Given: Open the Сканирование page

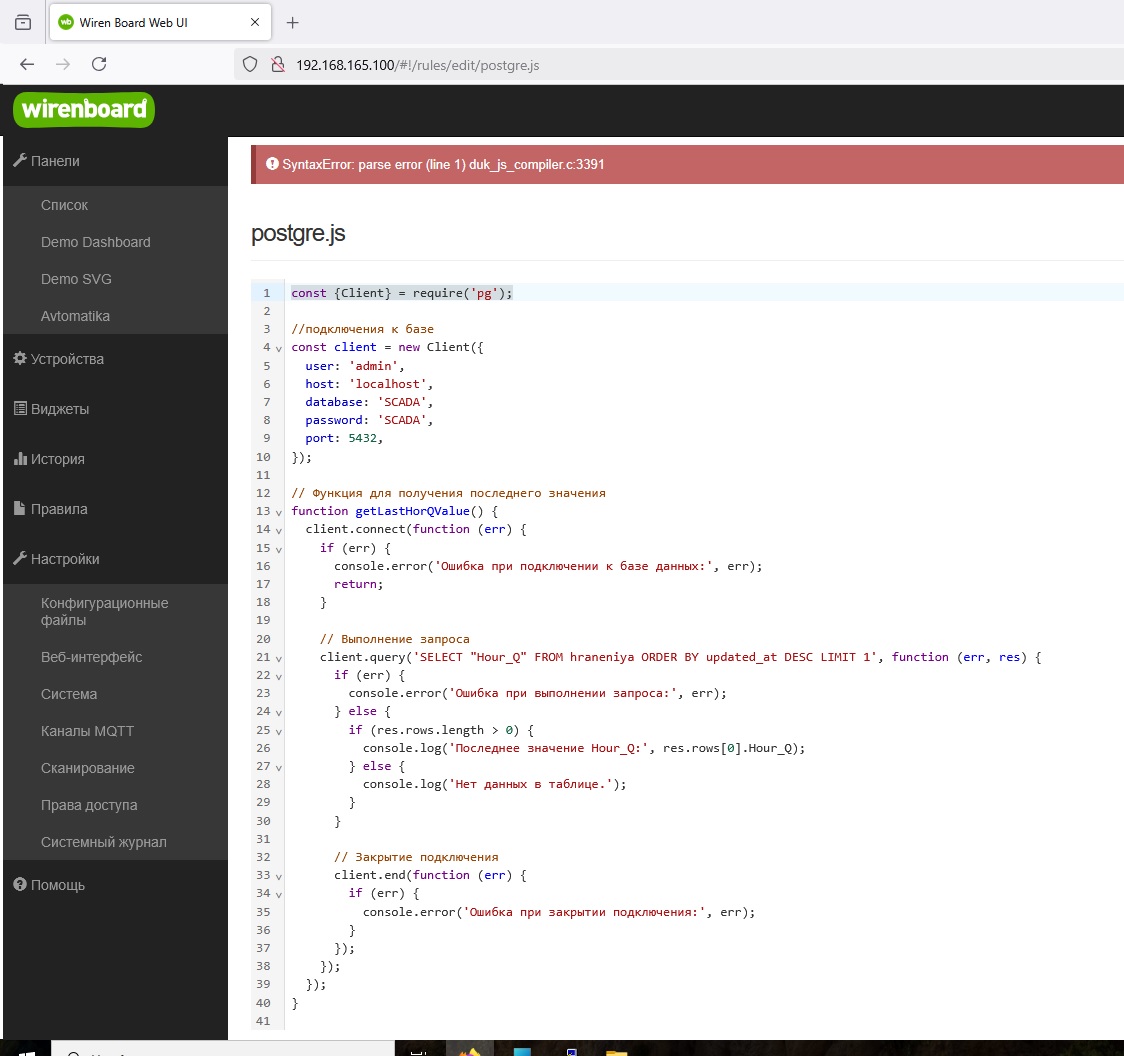Looking at the screenshot, I should (x=87, y=769).
